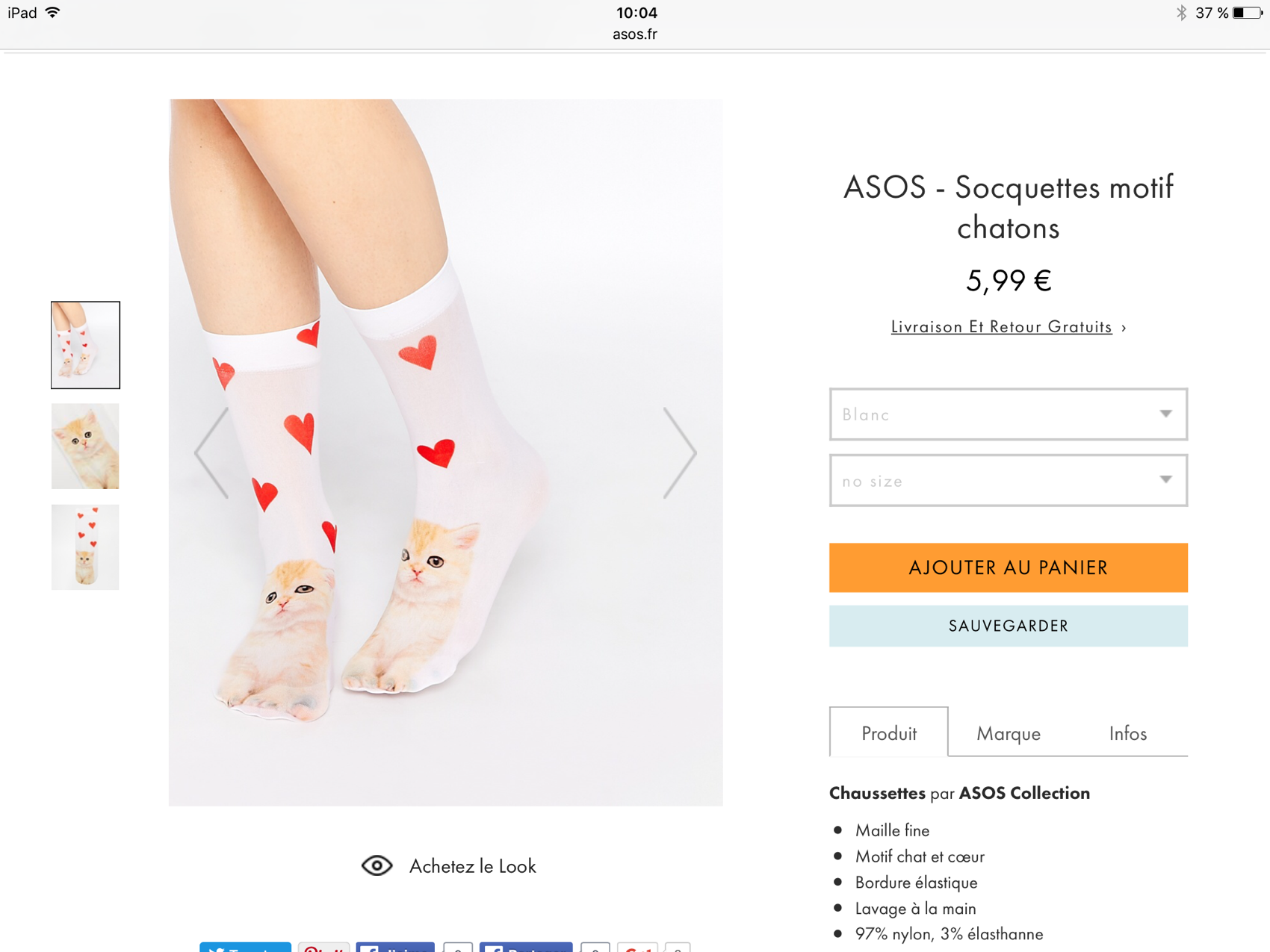
Task: Tap the asos.fr address bar
Action: [x=635, y=34]
